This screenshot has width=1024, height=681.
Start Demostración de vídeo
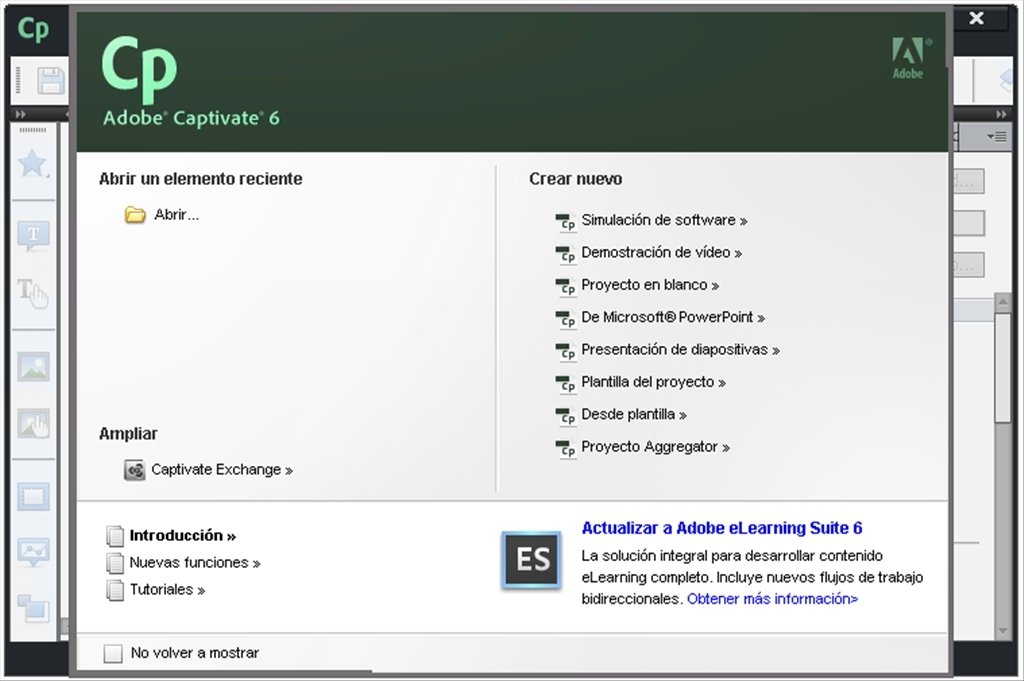pyautogui.click(x=662, y=253)
